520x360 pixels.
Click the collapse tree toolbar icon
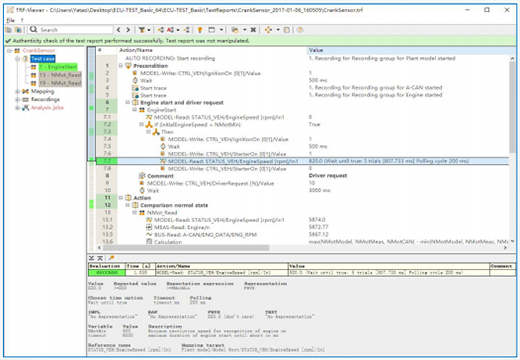pyautogui.click(x=187, y=30)
